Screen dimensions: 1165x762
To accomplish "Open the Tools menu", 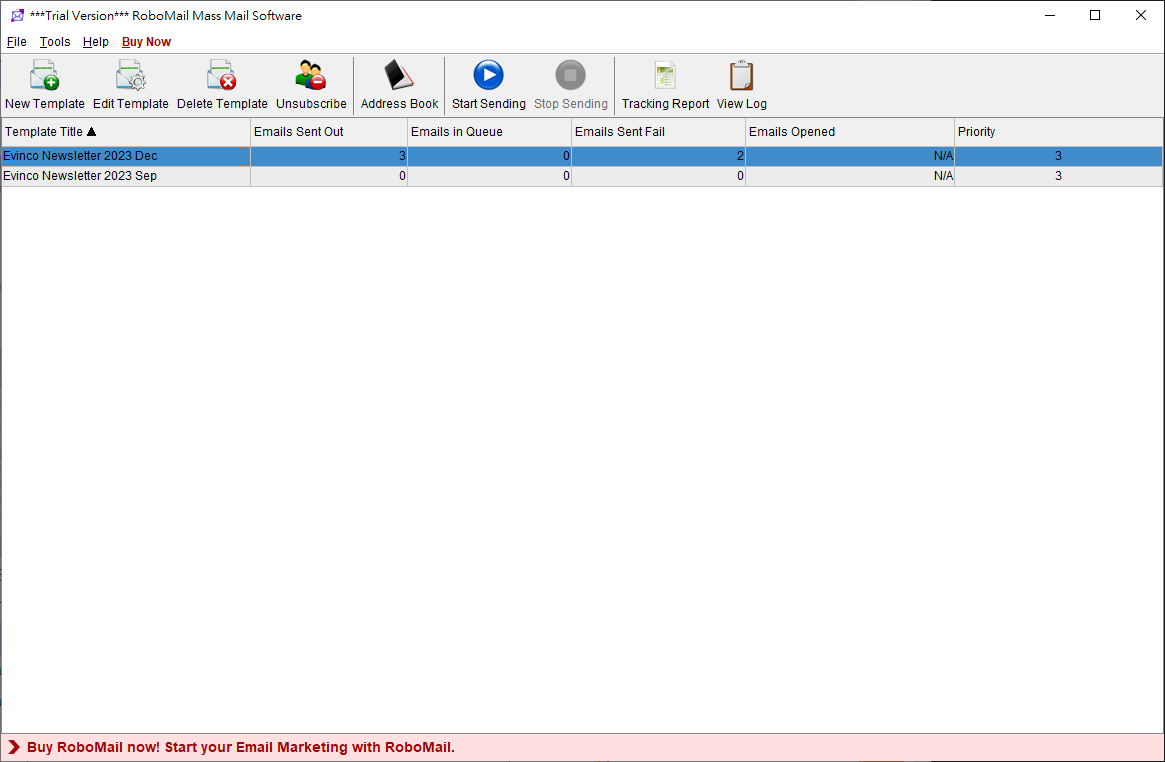I will 55,42.
